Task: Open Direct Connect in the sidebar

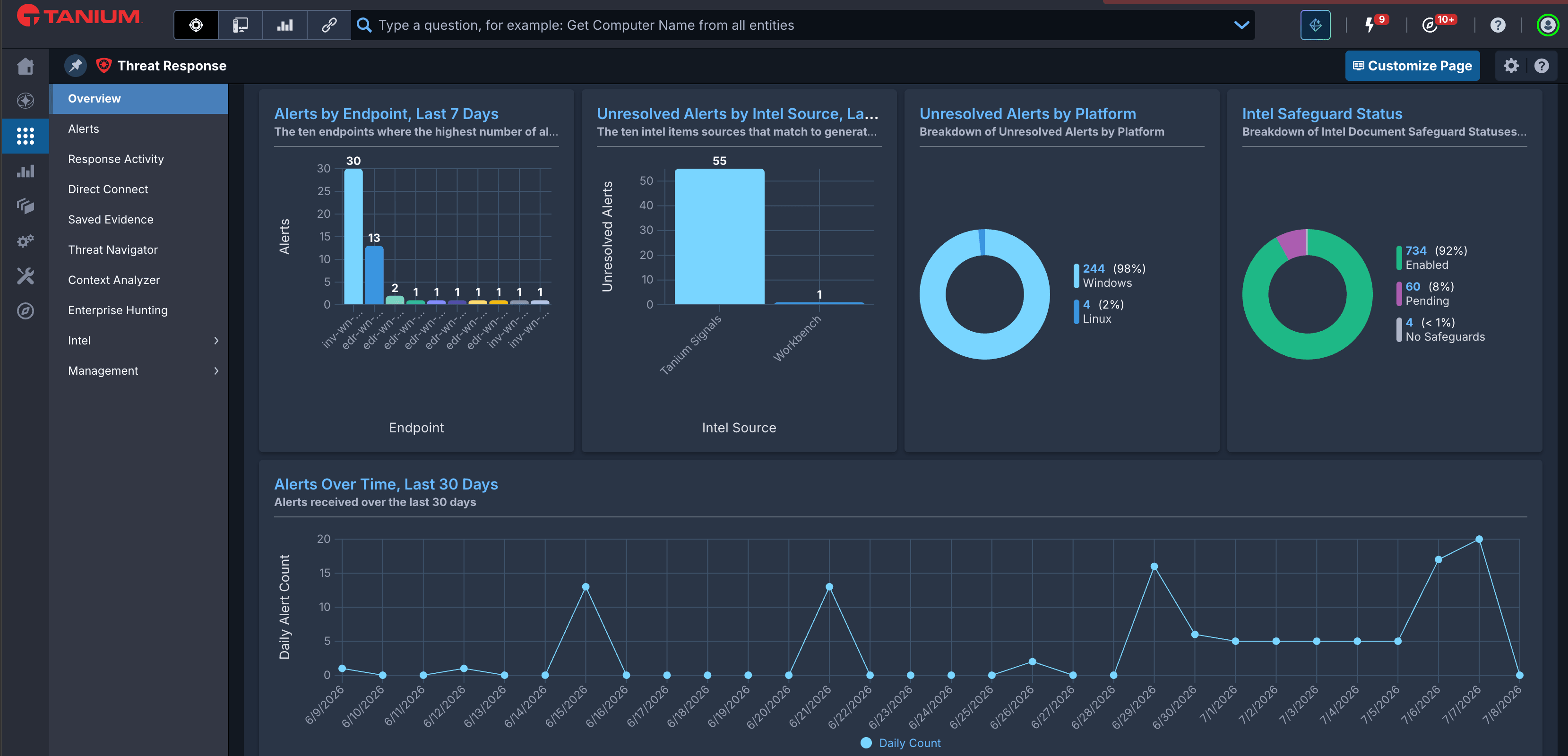Action: pos(139,189)
